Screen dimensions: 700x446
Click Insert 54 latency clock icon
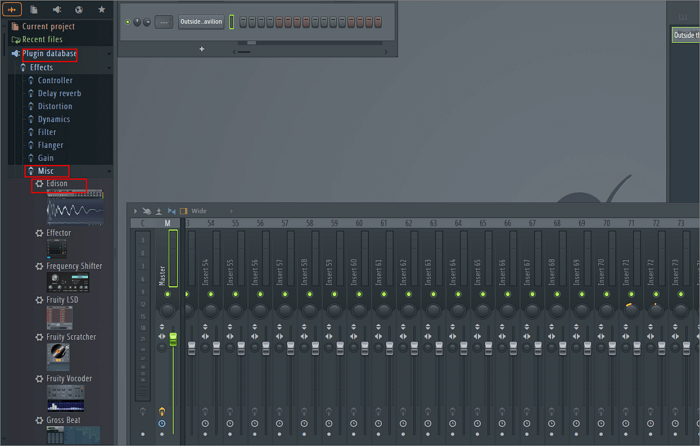(205, 423)
